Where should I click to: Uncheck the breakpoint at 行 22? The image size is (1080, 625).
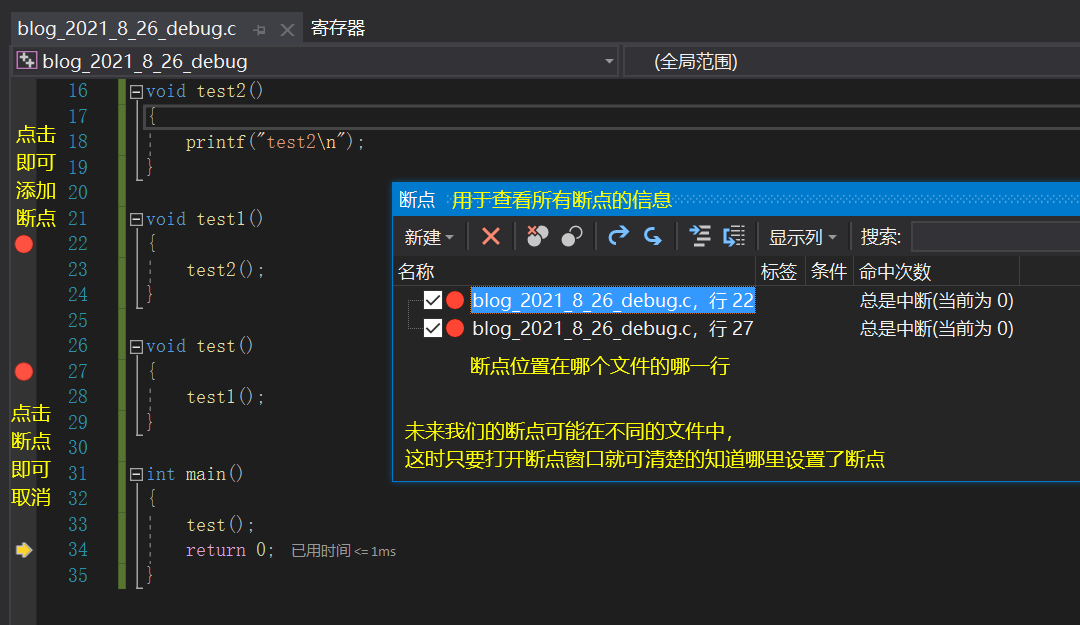point(434,300)
